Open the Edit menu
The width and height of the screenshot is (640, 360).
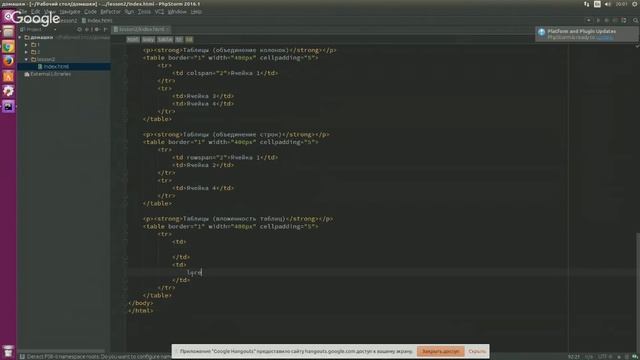[36, 12]
